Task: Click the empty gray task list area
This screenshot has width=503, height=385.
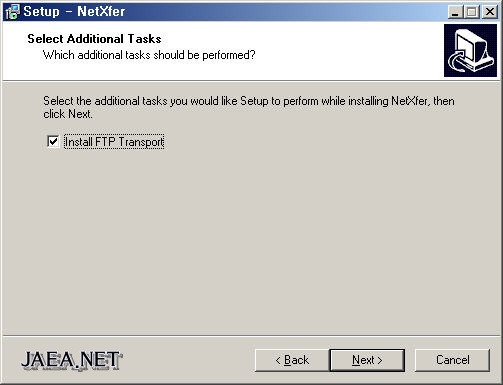Action: click(250, 240)
